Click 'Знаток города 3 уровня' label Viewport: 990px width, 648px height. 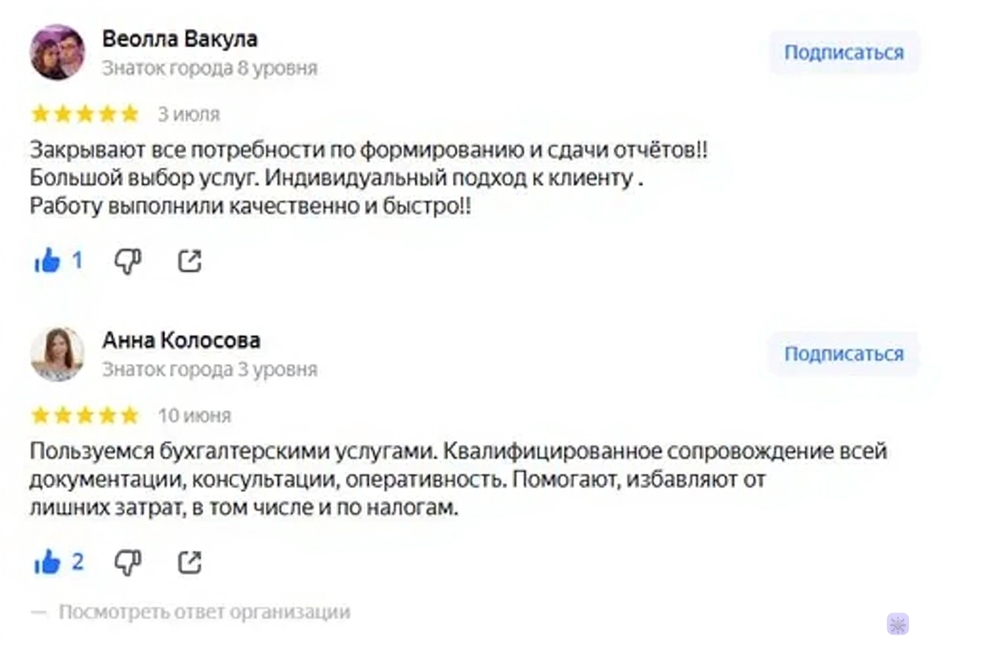click(x=209, y=370)
